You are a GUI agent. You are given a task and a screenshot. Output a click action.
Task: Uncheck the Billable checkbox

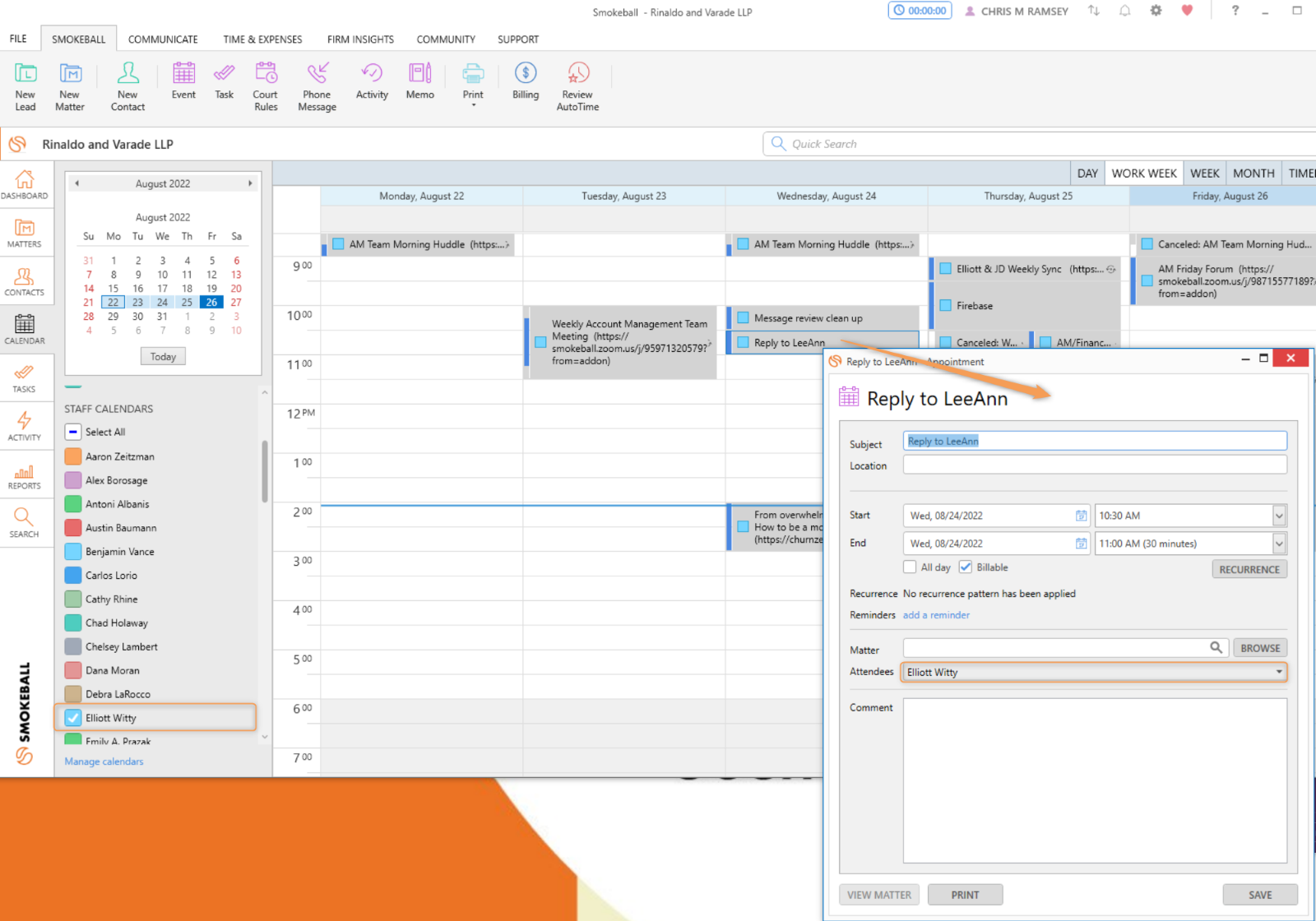point(966,567)
